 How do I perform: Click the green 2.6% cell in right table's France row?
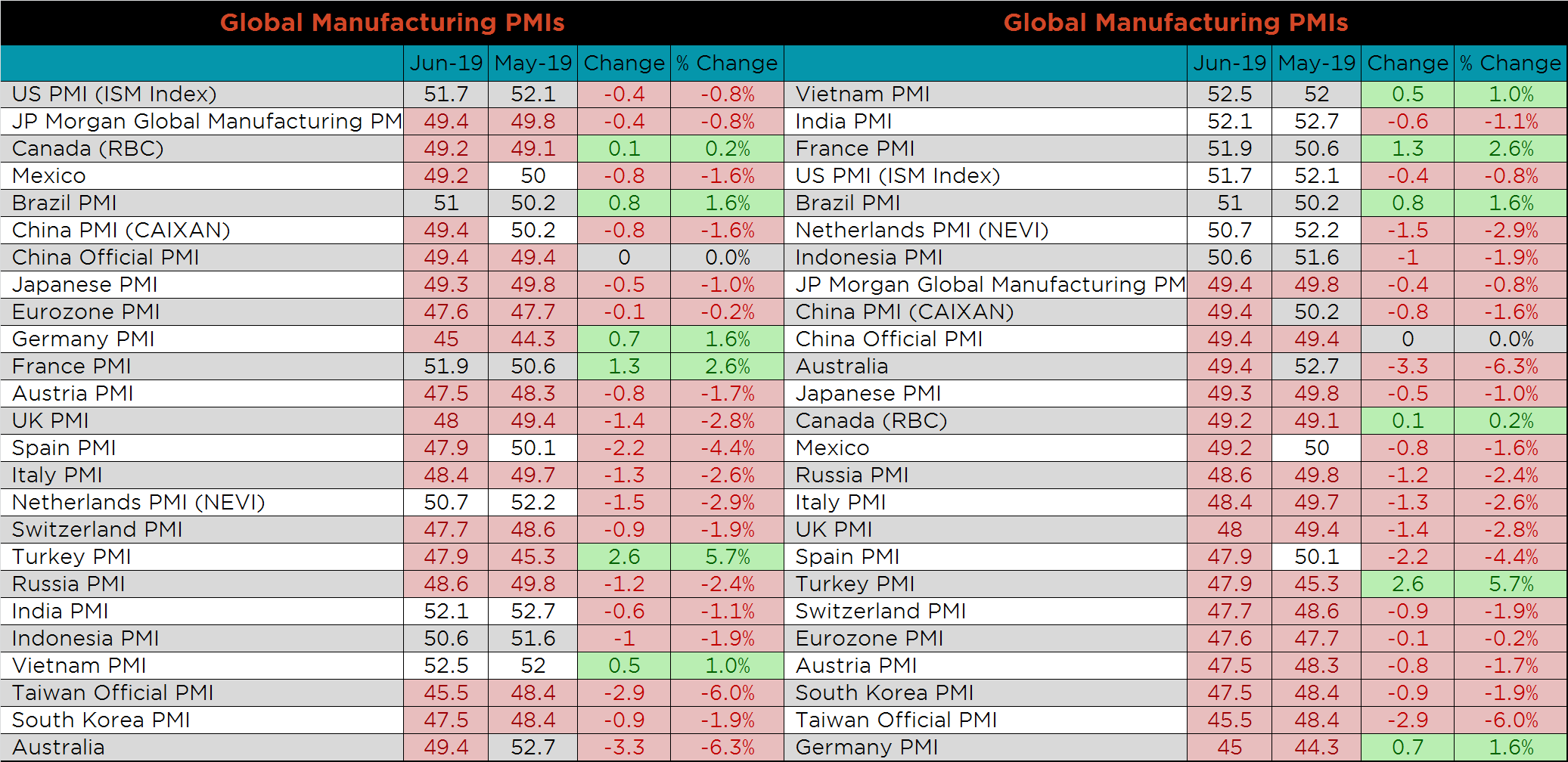[x=1511, y=149]
